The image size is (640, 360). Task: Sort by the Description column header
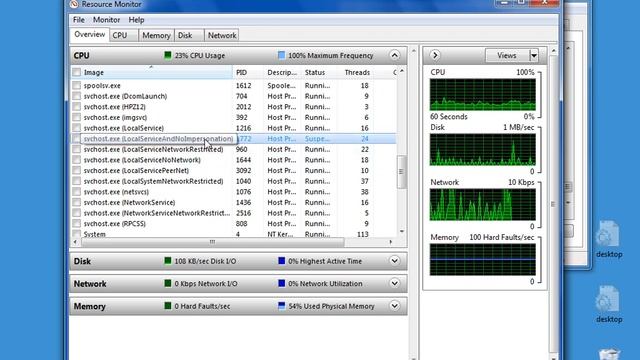click(283, 72)
